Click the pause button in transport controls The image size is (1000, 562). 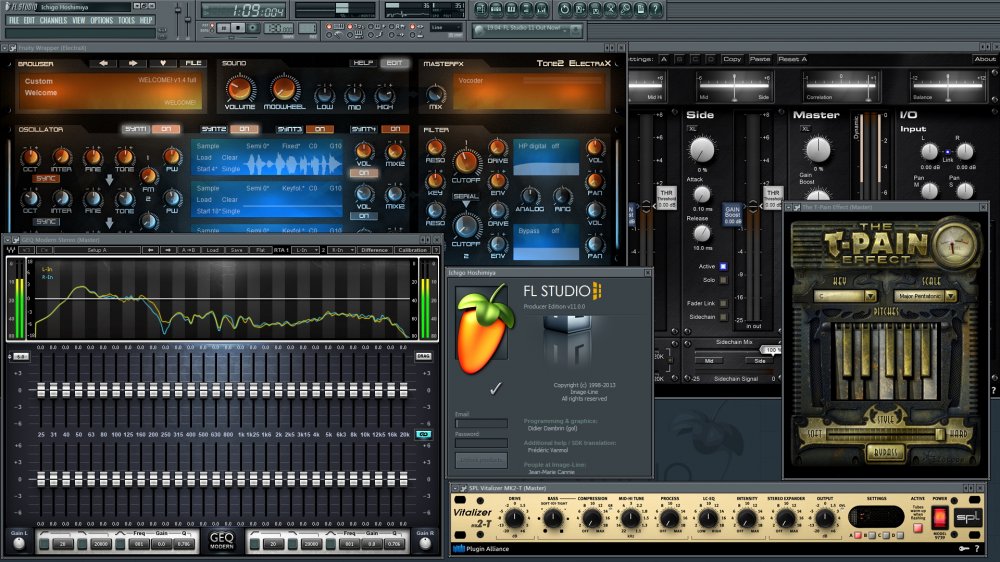click(223, 28)
